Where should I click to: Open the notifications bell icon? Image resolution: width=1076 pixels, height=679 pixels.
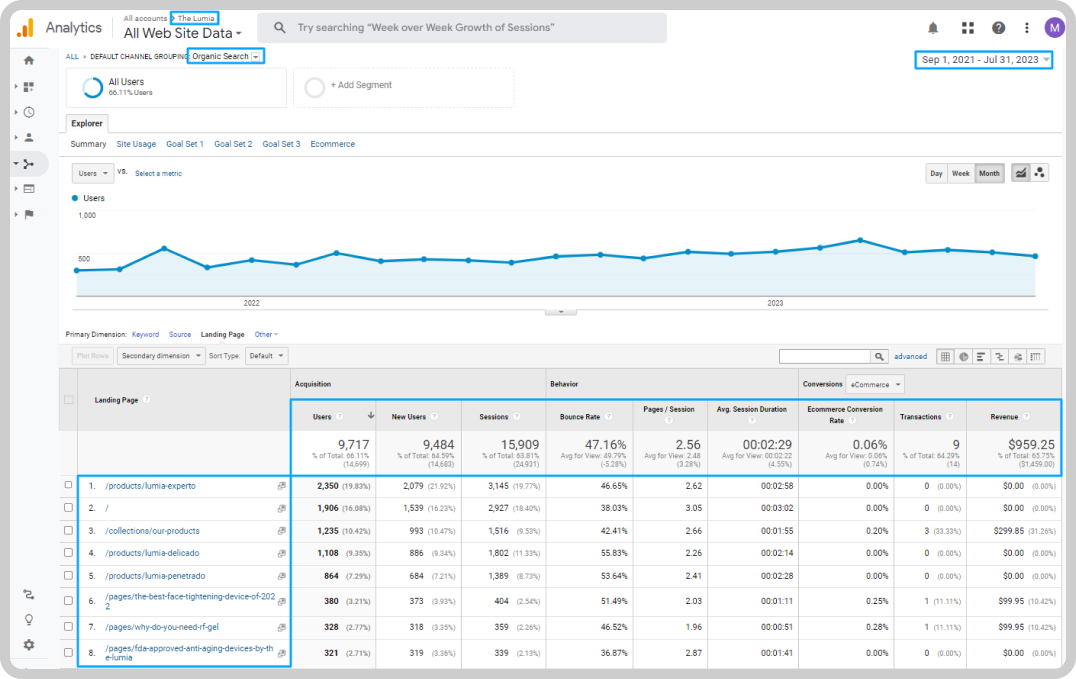933,28
